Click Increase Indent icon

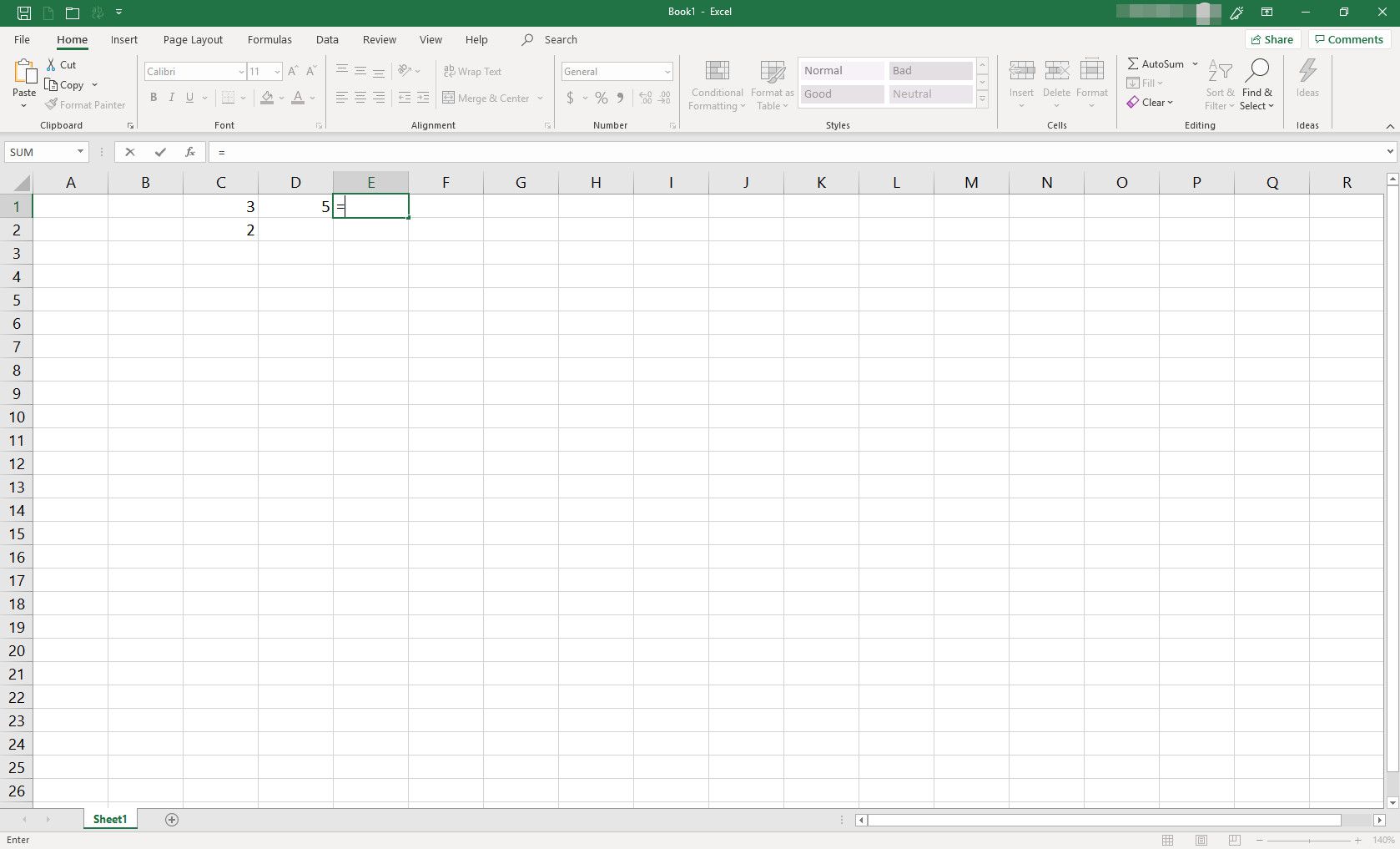(x=424, y=98)
